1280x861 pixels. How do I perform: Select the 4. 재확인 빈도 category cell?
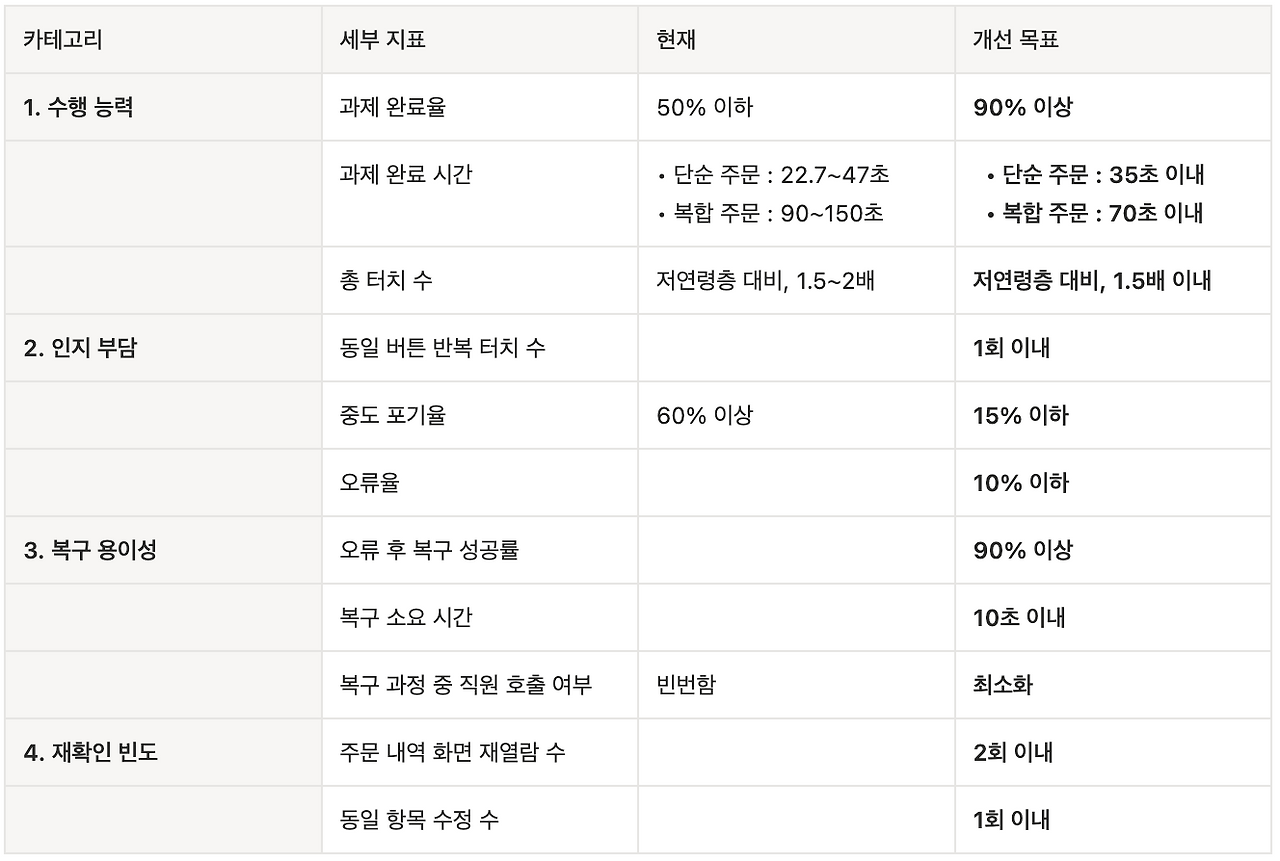[163, 752]
